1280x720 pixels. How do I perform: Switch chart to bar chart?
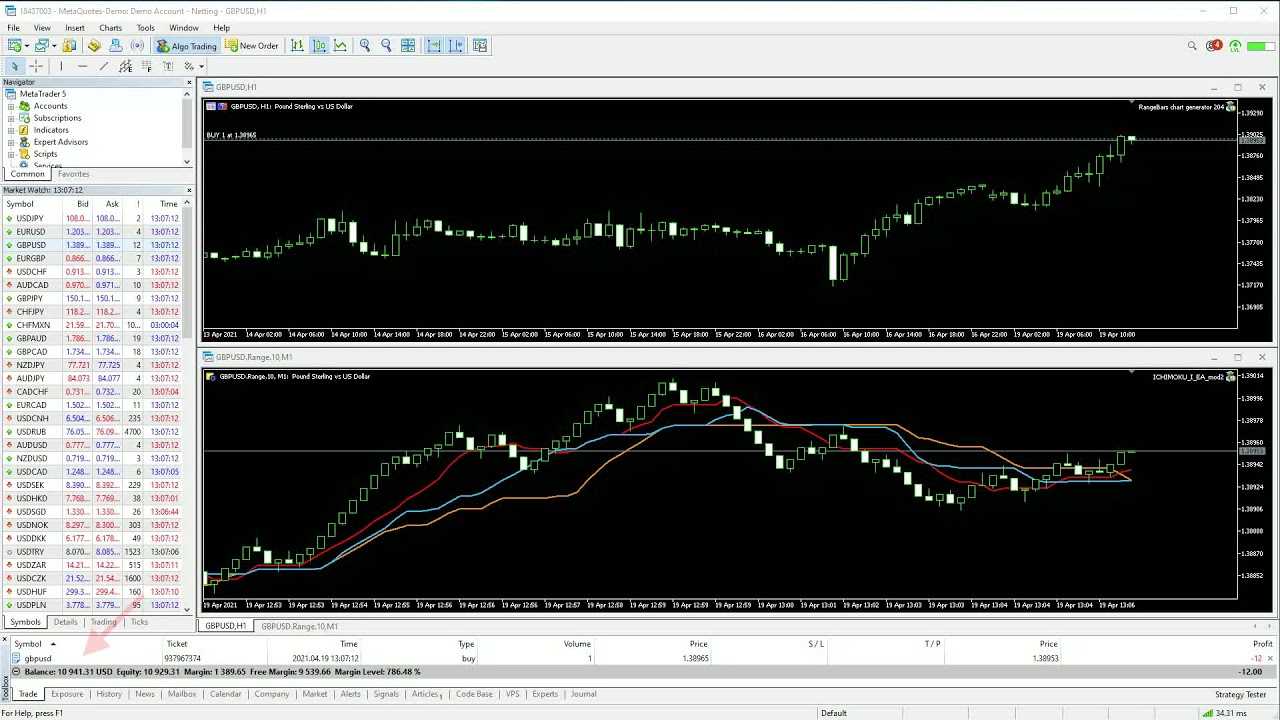[297, 45]
